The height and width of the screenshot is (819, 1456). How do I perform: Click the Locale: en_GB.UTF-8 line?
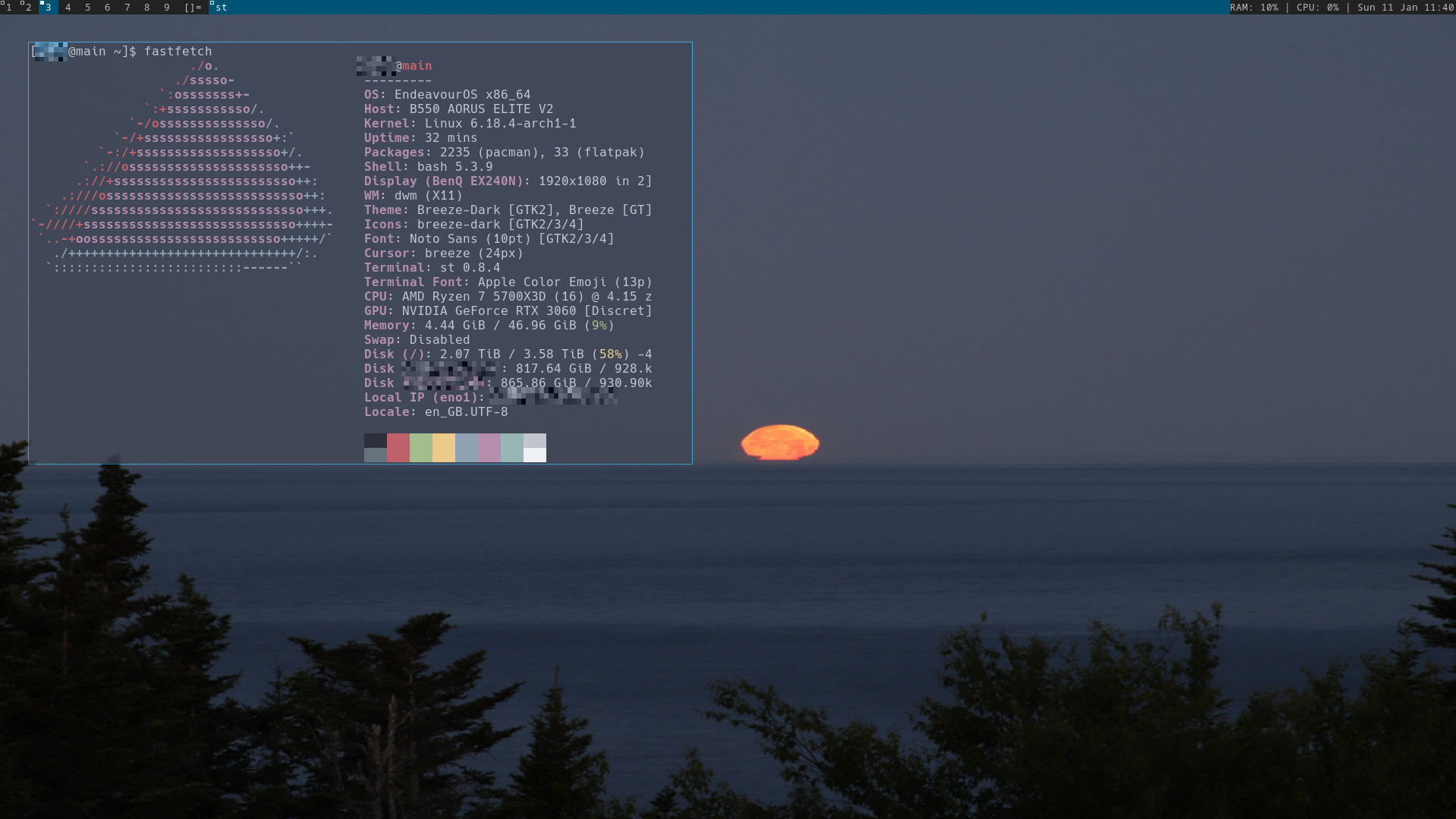436,411
